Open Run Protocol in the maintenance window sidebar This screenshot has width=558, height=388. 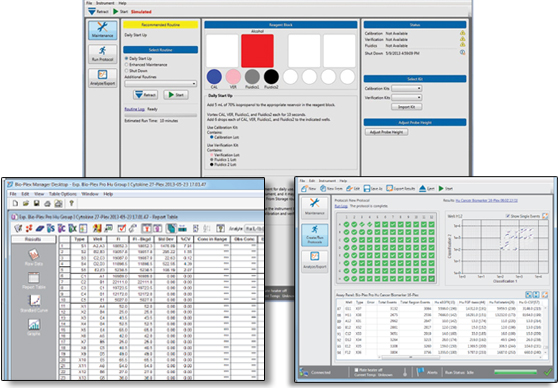point(102,54)
